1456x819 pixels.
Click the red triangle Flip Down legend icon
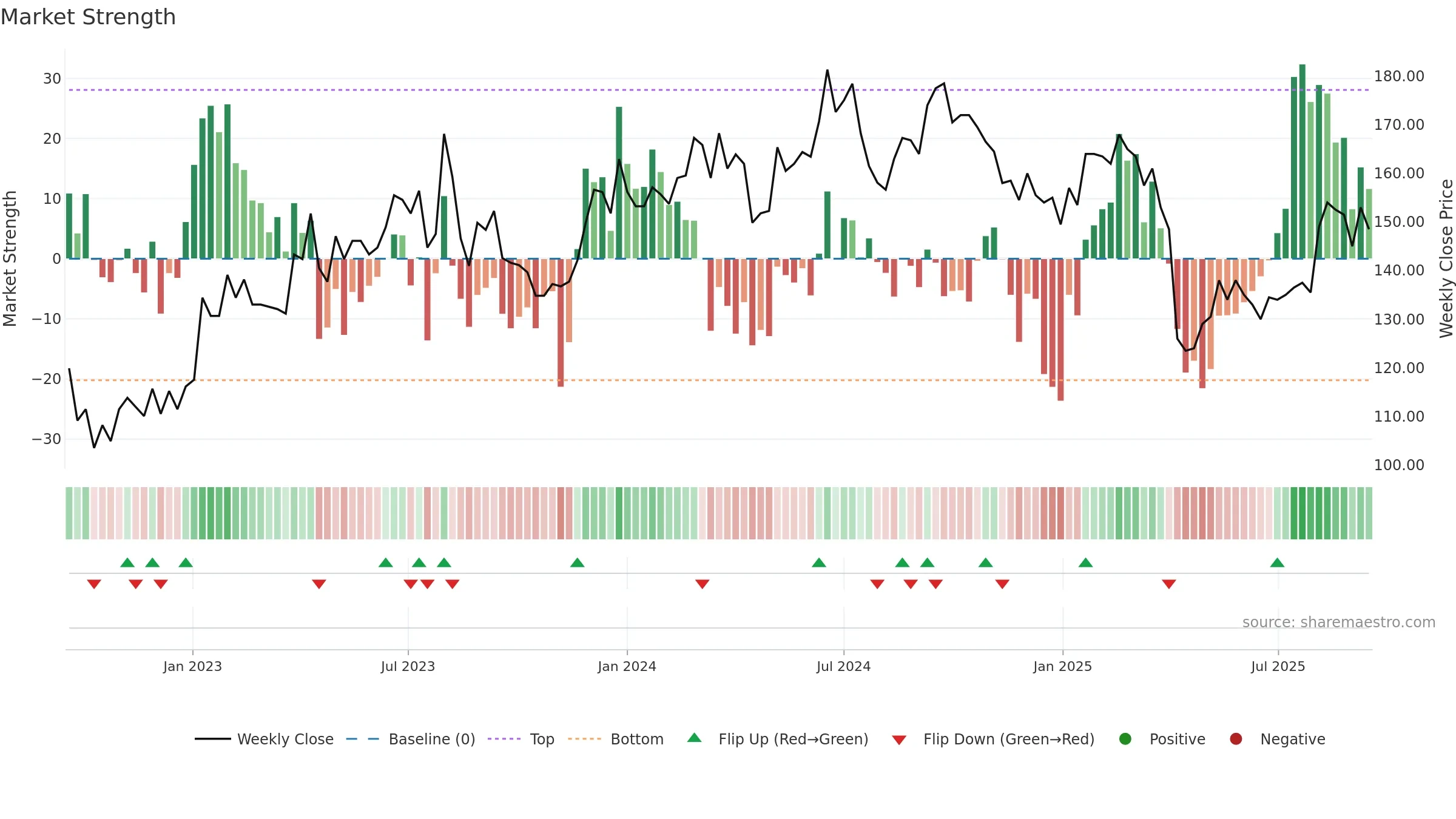(900, 740)
